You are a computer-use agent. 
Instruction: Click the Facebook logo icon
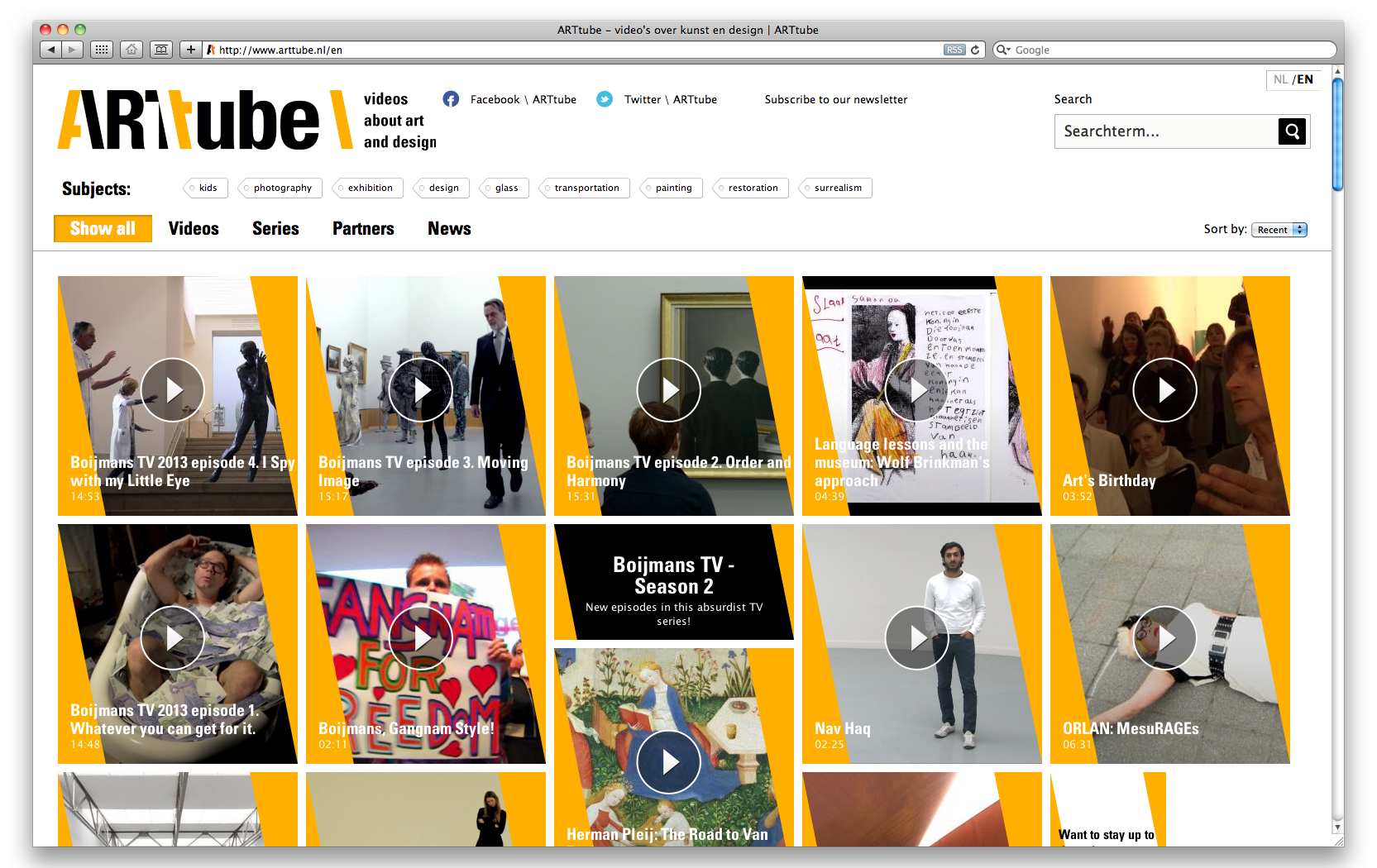(451, 99)
